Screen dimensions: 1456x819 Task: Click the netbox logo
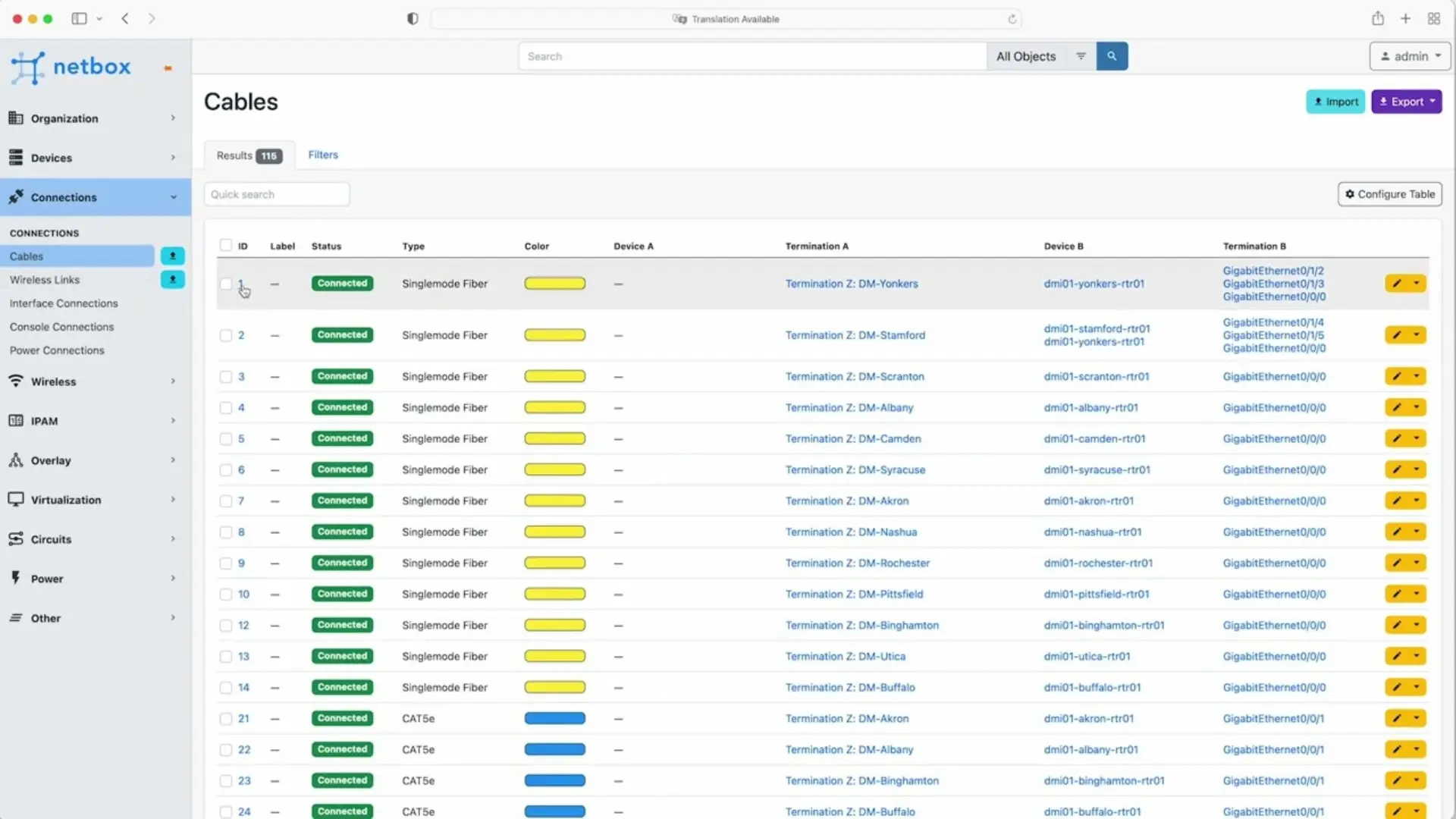click(71, 67)
